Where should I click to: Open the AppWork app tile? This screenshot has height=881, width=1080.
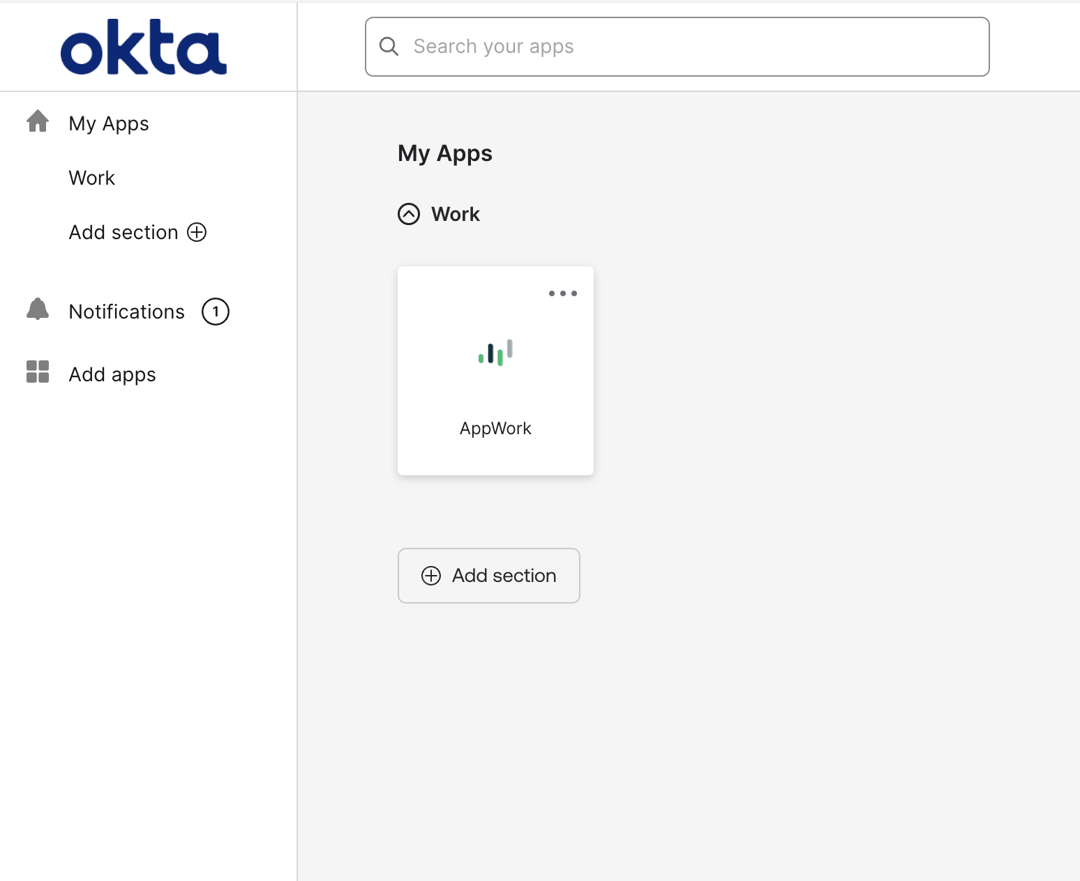tap(495, 370)
